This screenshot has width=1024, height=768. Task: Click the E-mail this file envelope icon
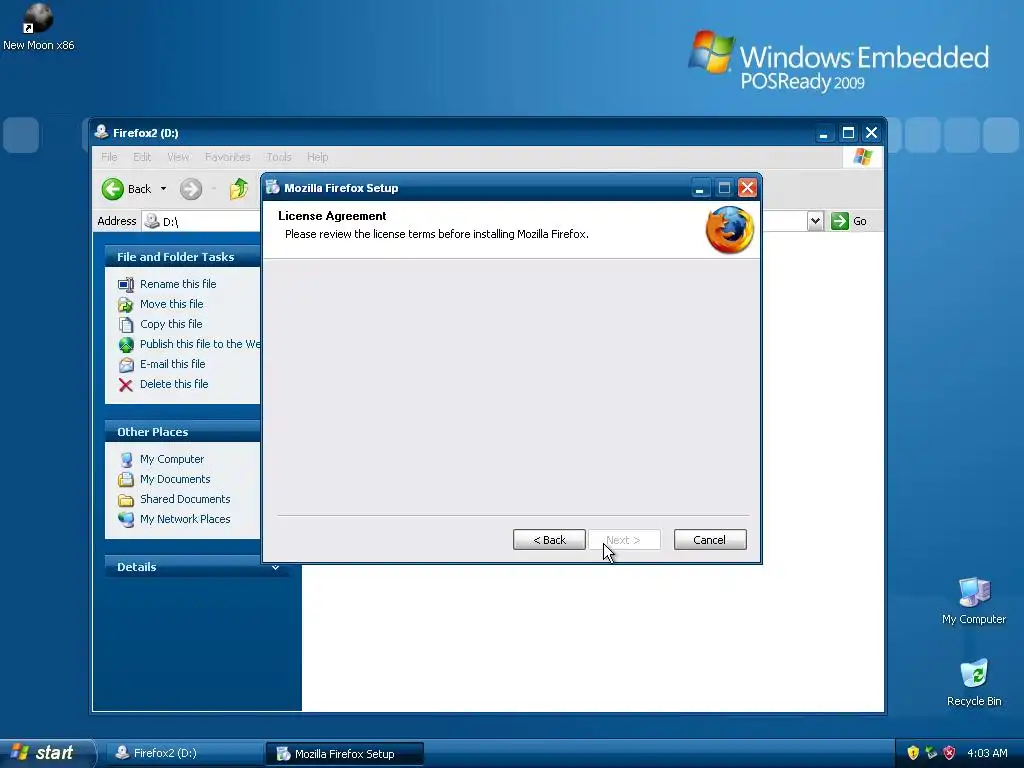pyautogui.click(x=126, y=364)
